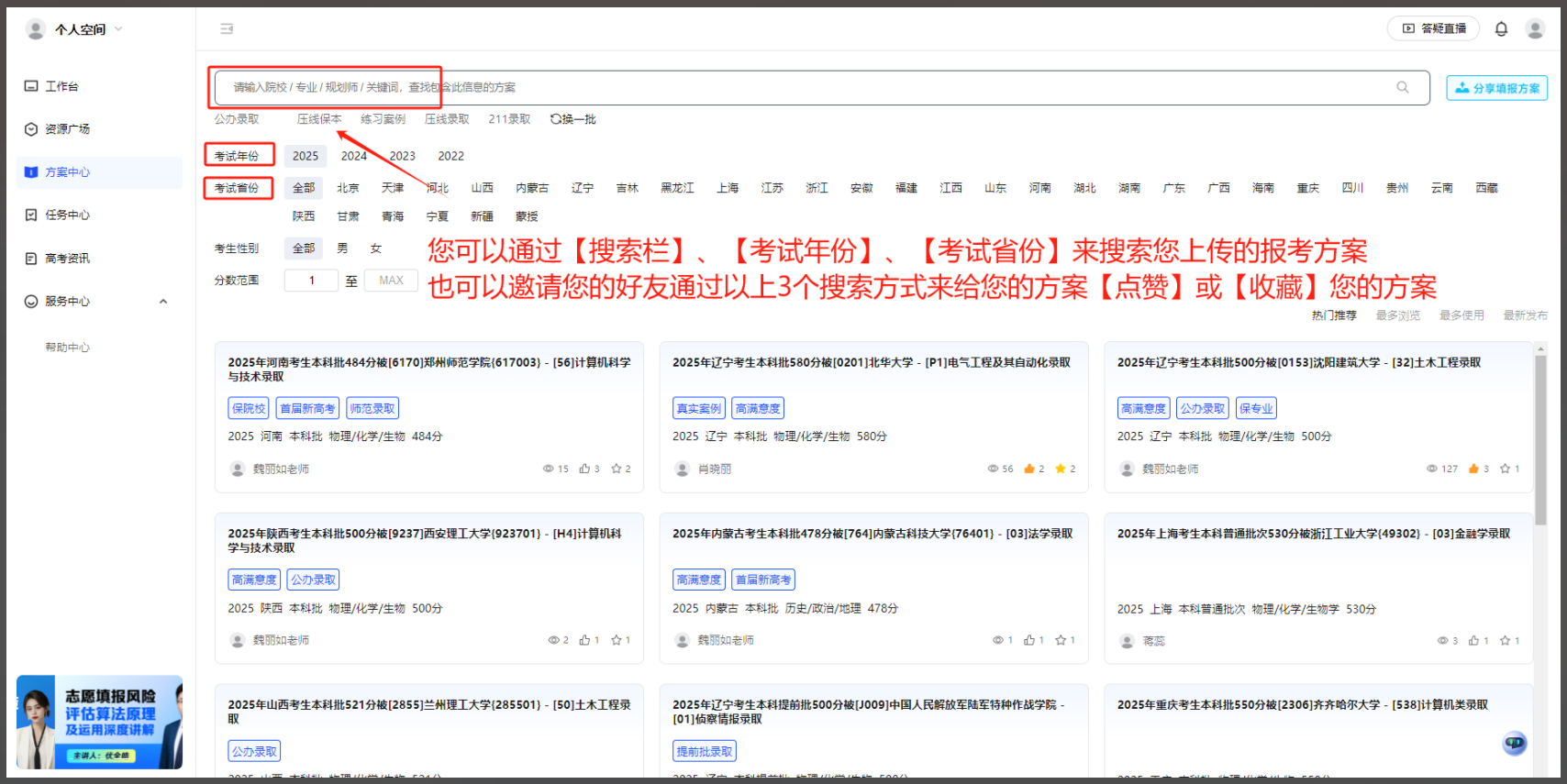1567x784 pixels.
Task: Sort by 最多浏览
Action: (1398, 315)
